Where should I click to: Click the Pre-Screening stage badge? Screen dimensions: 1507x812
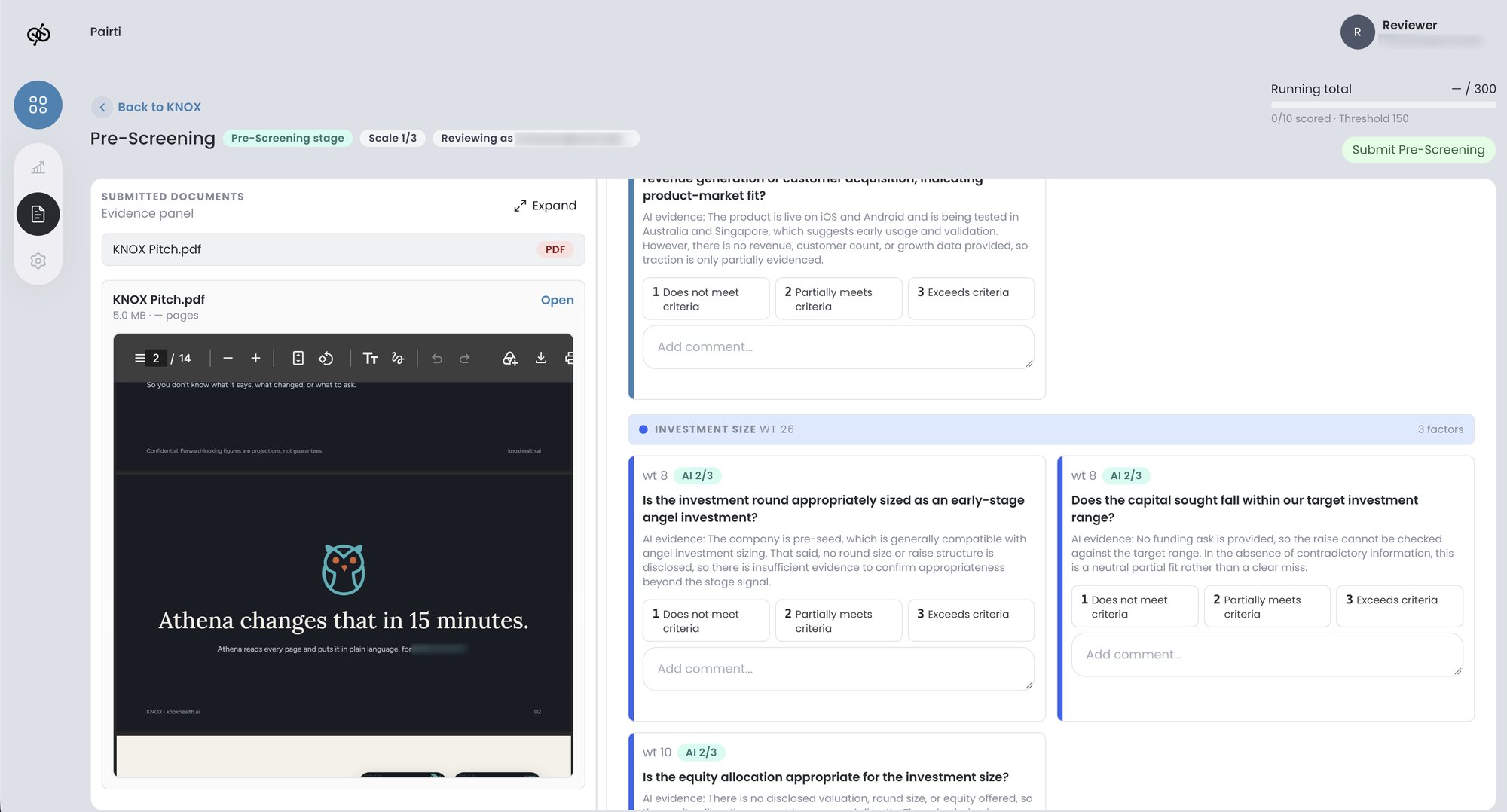tap(288, 138)
